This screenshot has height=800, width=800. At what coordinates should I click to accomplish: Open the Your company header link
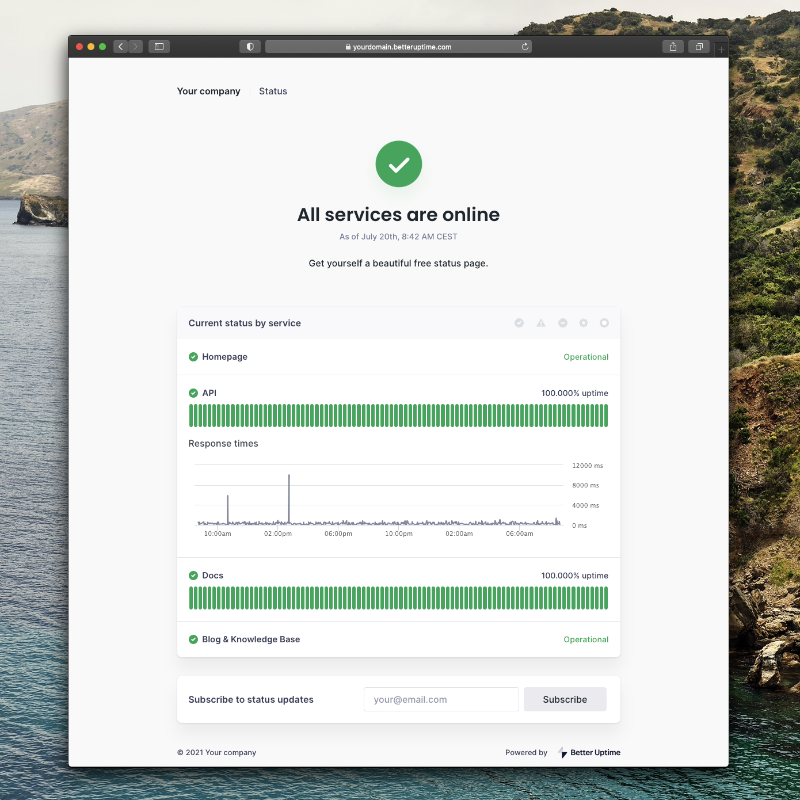[x=208, y=91]
